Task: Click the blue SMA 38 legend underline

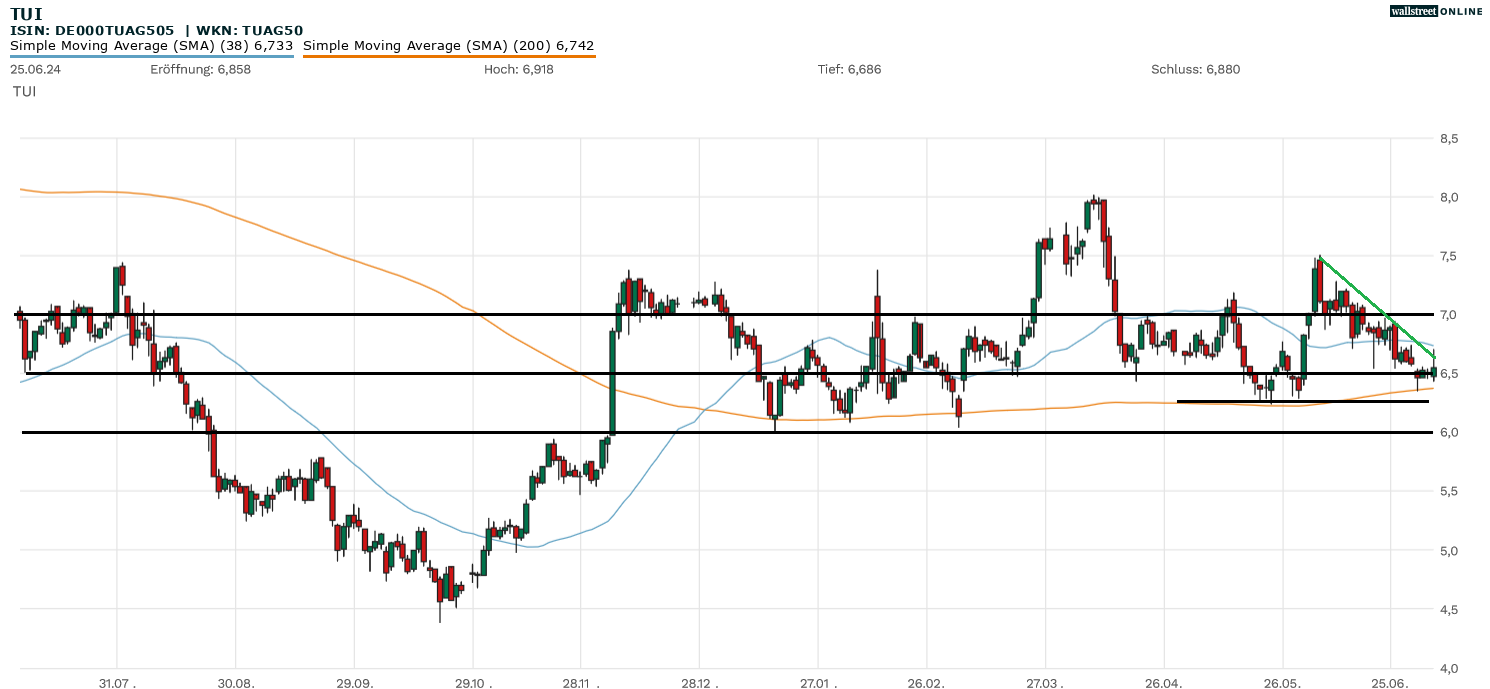Action: [x=152, y=56]
